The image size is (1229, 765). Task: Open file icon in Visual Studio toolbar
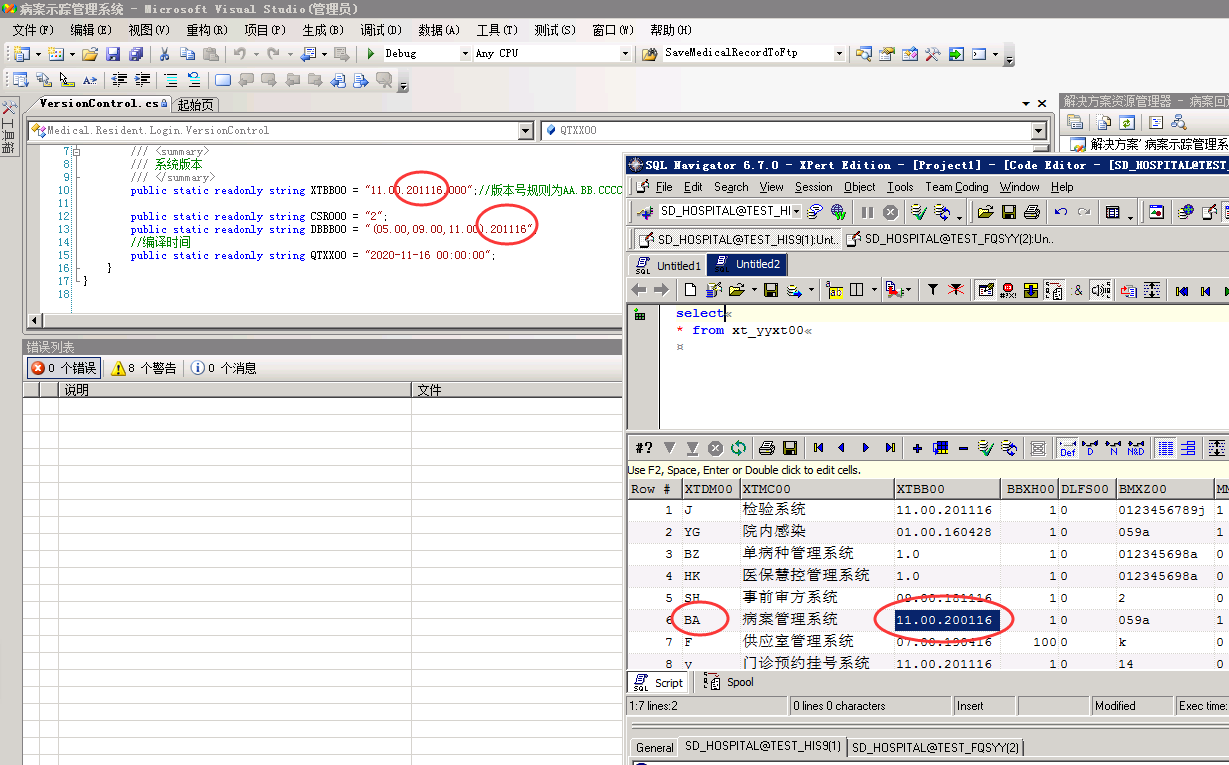tap(90, 54)
